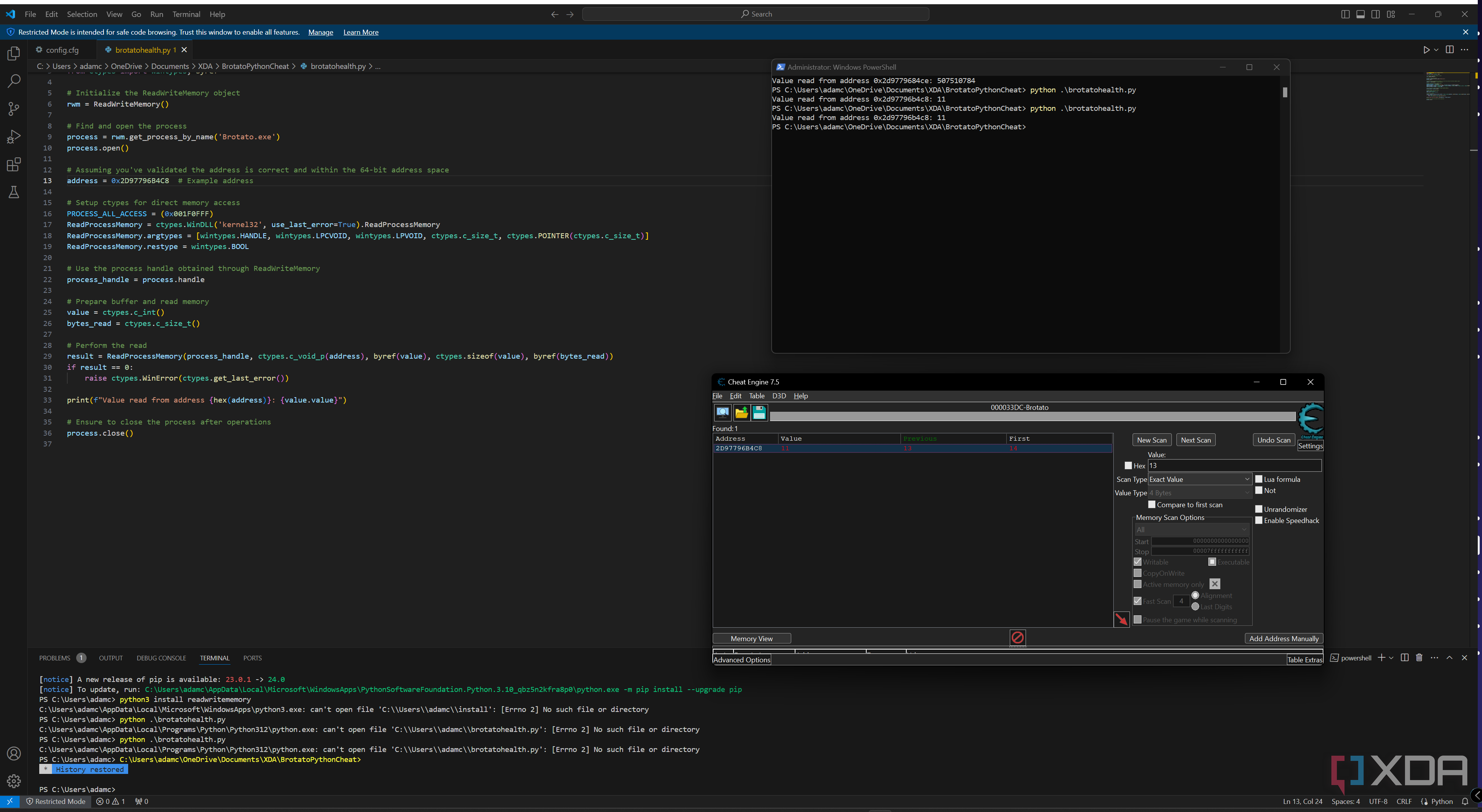Open the D3D menu in Cheat Engine
This screenshot has width=1482, height=812.
(x=779, y=396)
